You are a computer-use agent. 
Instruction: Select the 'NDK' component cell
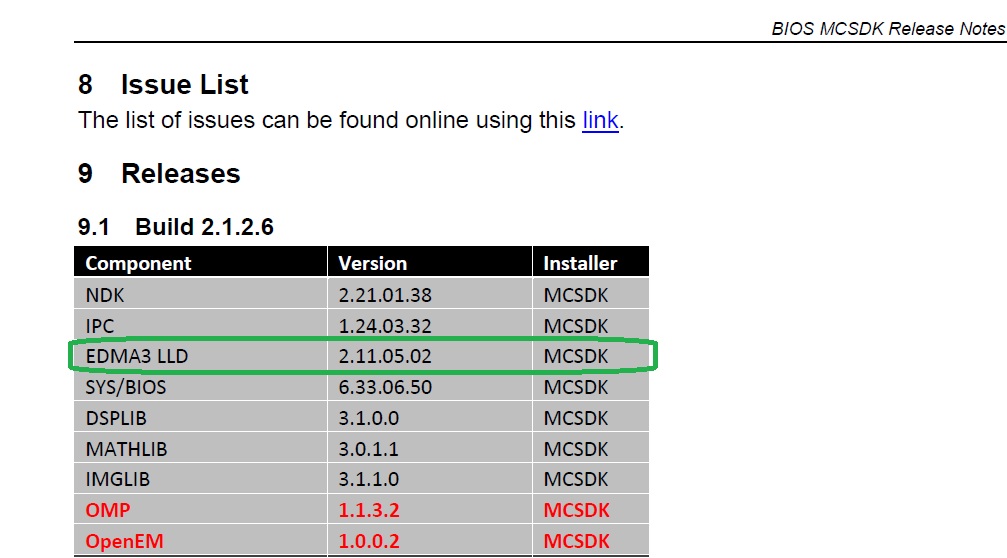coord(200,294)
